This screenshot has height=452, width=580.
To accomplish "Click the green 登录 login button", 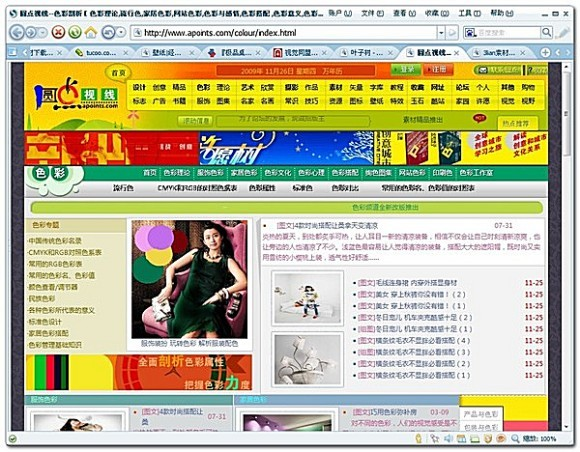I will tap(406, 70).
